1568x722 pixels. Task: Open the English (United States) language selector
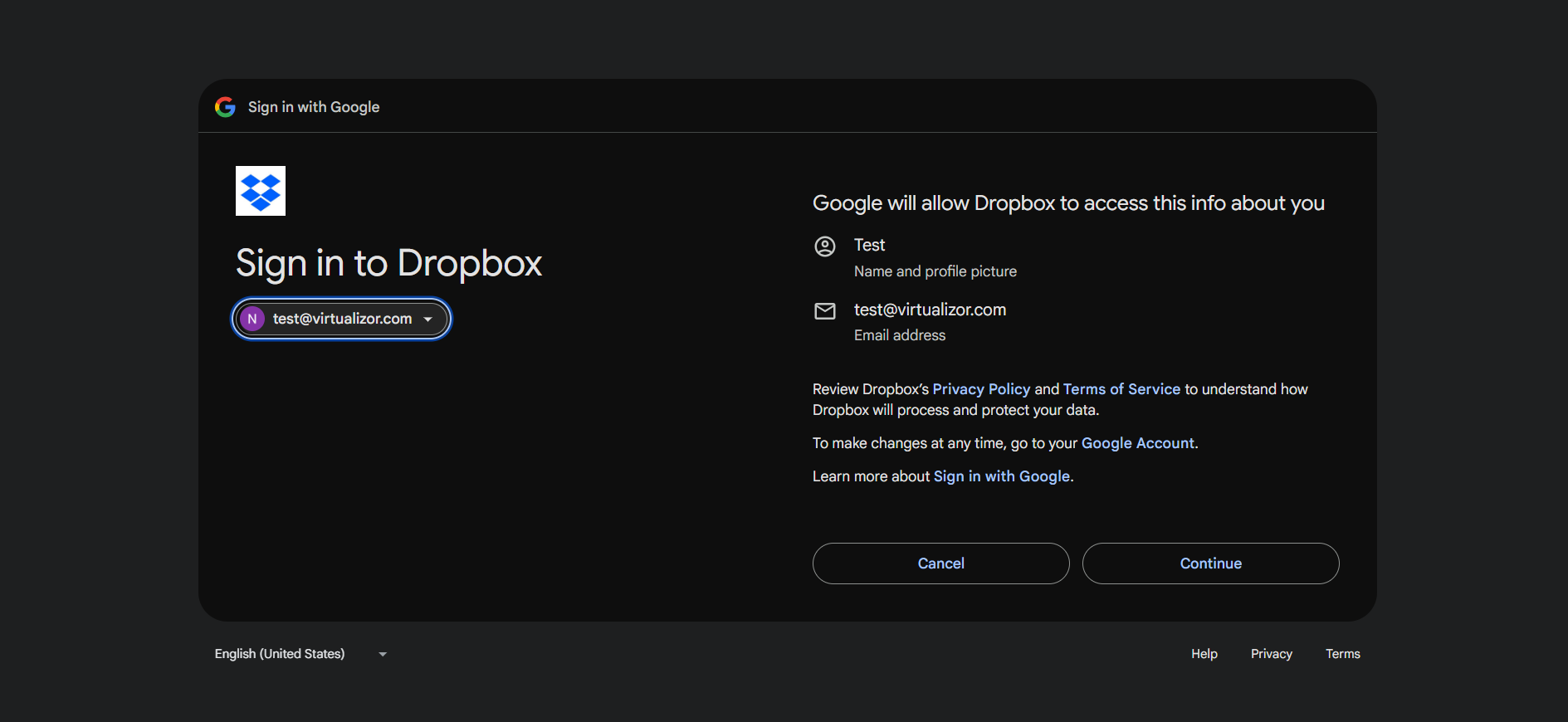[x=280, y=654]
